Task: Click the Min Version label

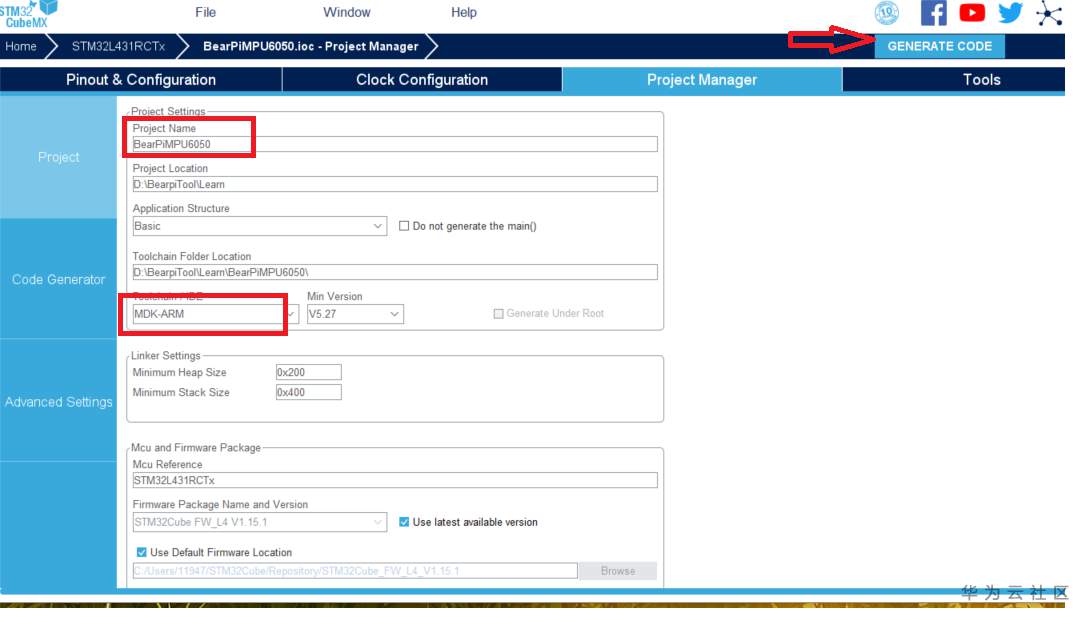Action: coord(335,297)
